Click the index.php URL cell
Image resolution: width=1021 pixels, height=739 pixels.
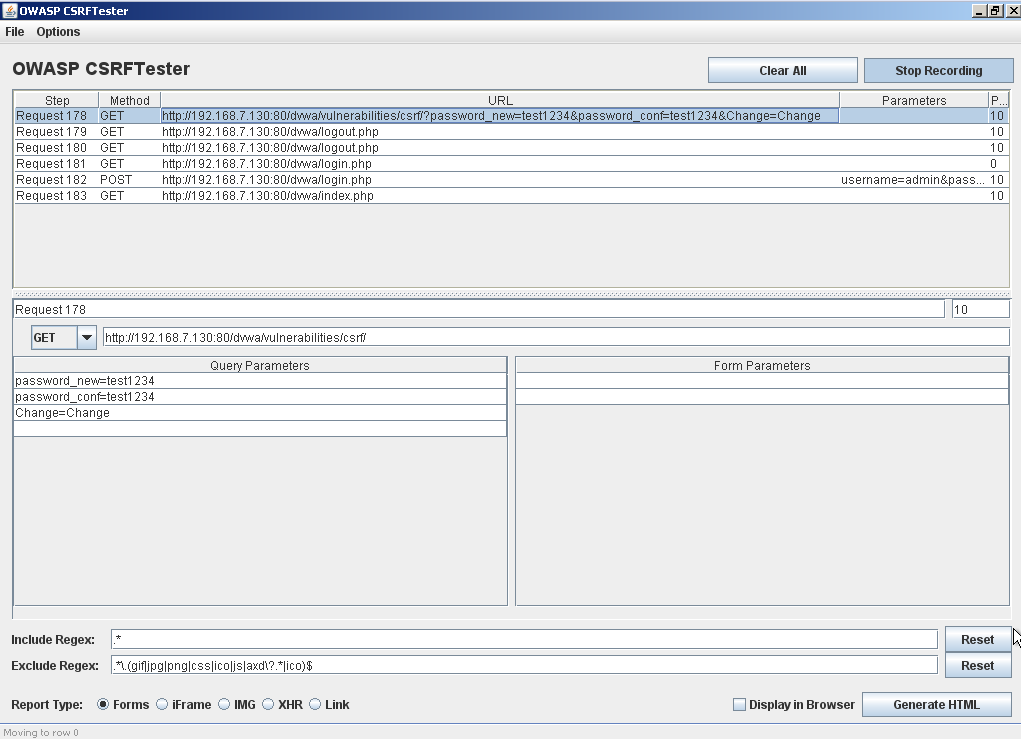tap(500, 195)
